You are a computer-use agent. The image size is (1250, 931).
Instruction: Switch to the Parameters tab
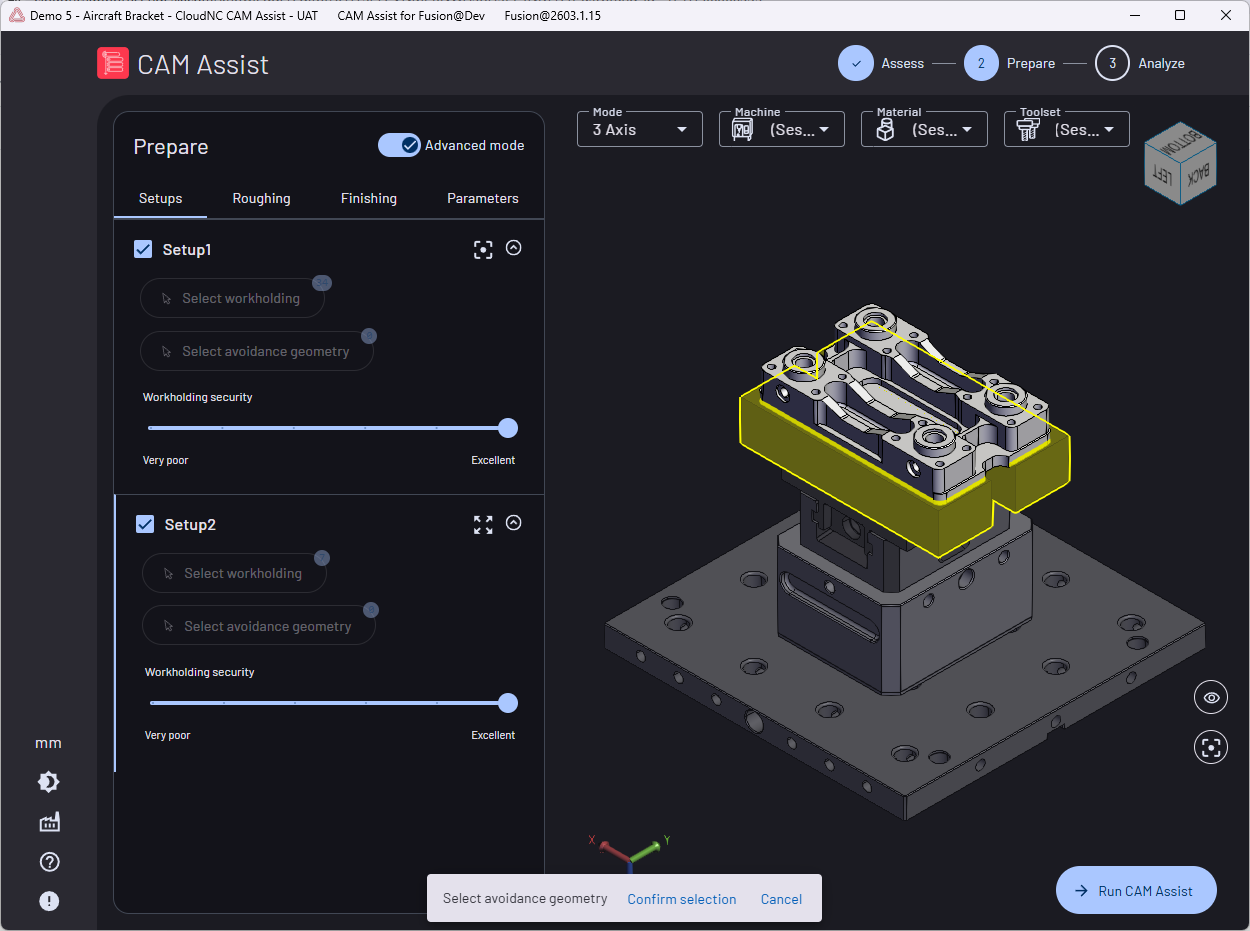click(483, 198)
